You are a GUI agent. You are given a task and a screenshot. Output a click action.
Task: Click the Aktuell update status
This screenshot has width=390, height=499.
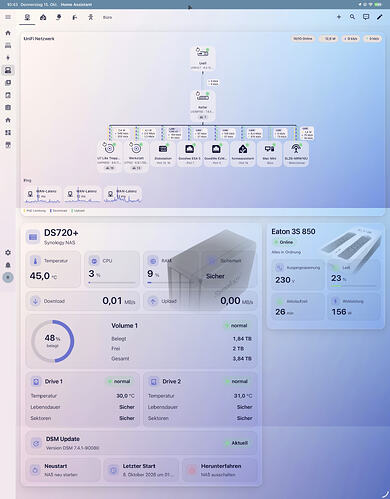coord(237,443)
